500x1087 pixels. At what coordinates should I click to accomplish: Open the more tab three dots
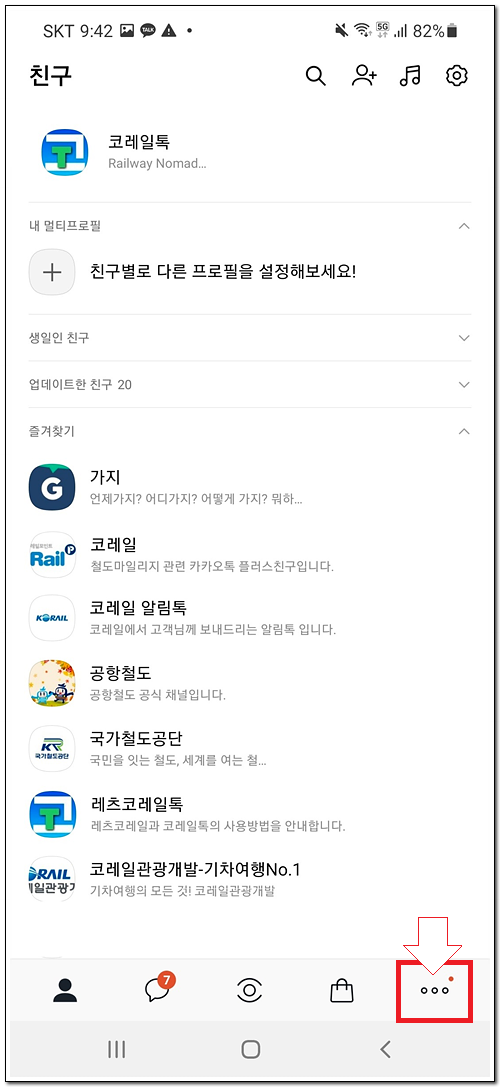click(x=435, y=991)
